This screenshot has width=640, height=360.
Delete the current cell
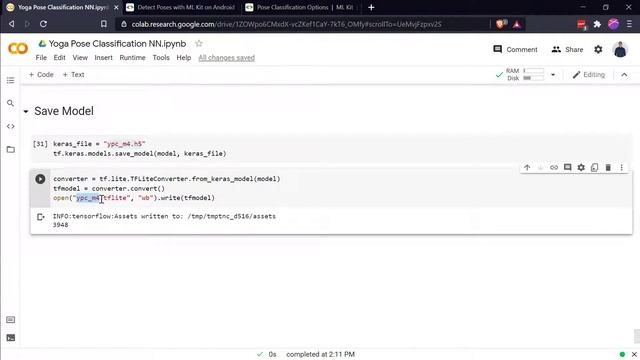[608, 167]
